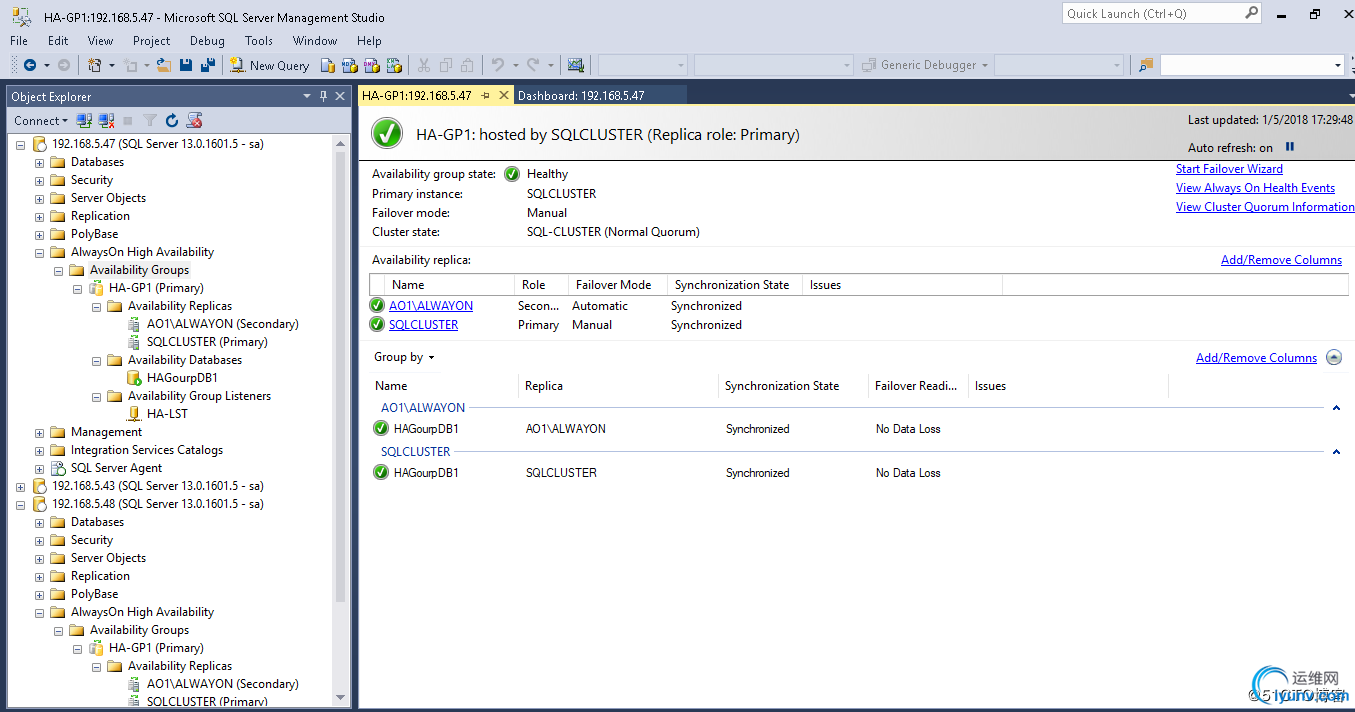Pin the Object Explorer panel

click(323, 96)
